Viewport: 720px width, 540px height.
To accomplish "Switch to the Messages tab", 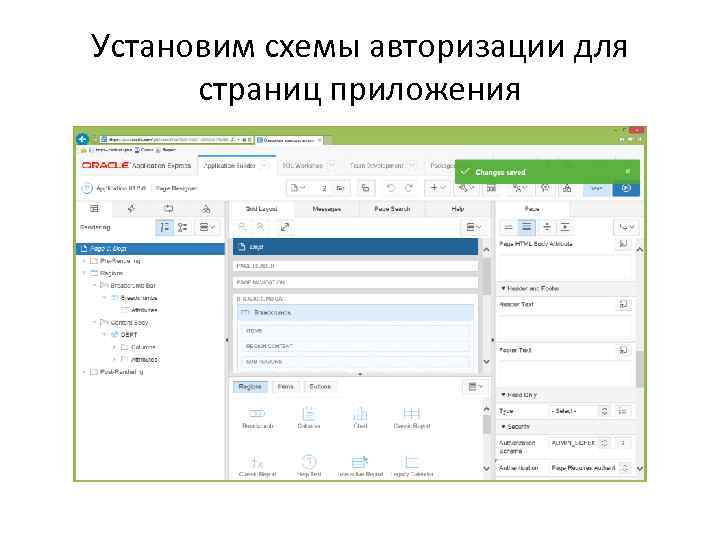I will click(326, 209).
